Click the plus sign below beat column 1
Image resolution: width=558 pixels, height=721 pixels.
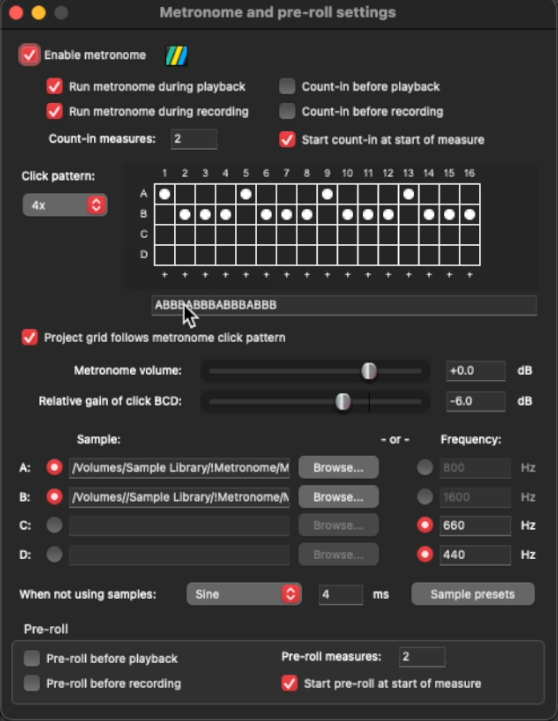click(165, 275)
